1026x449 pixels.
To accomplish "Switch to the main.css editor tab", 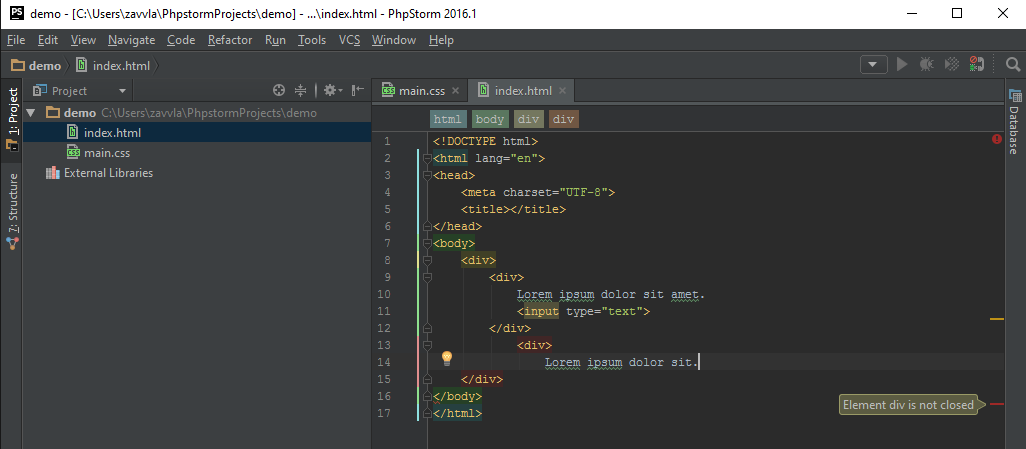I will [421, 91].
